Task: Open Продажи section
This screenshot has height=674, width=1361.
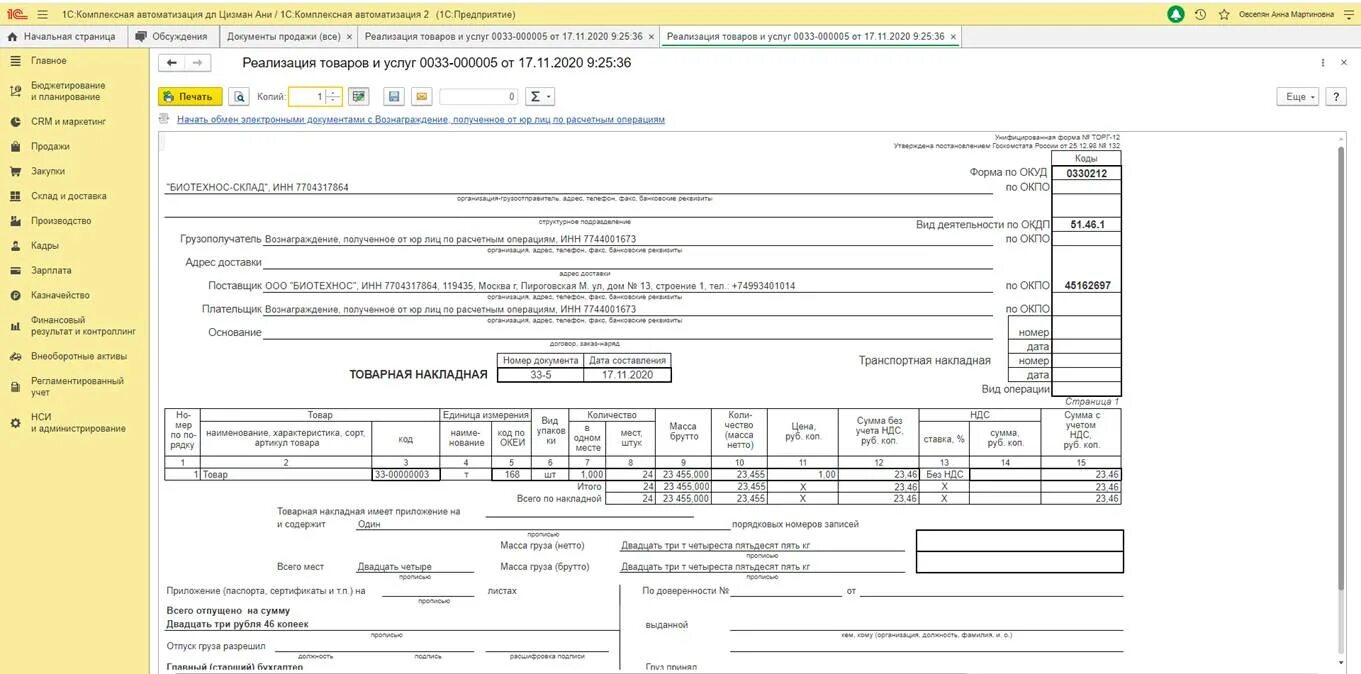Action: tap(75, 146)
